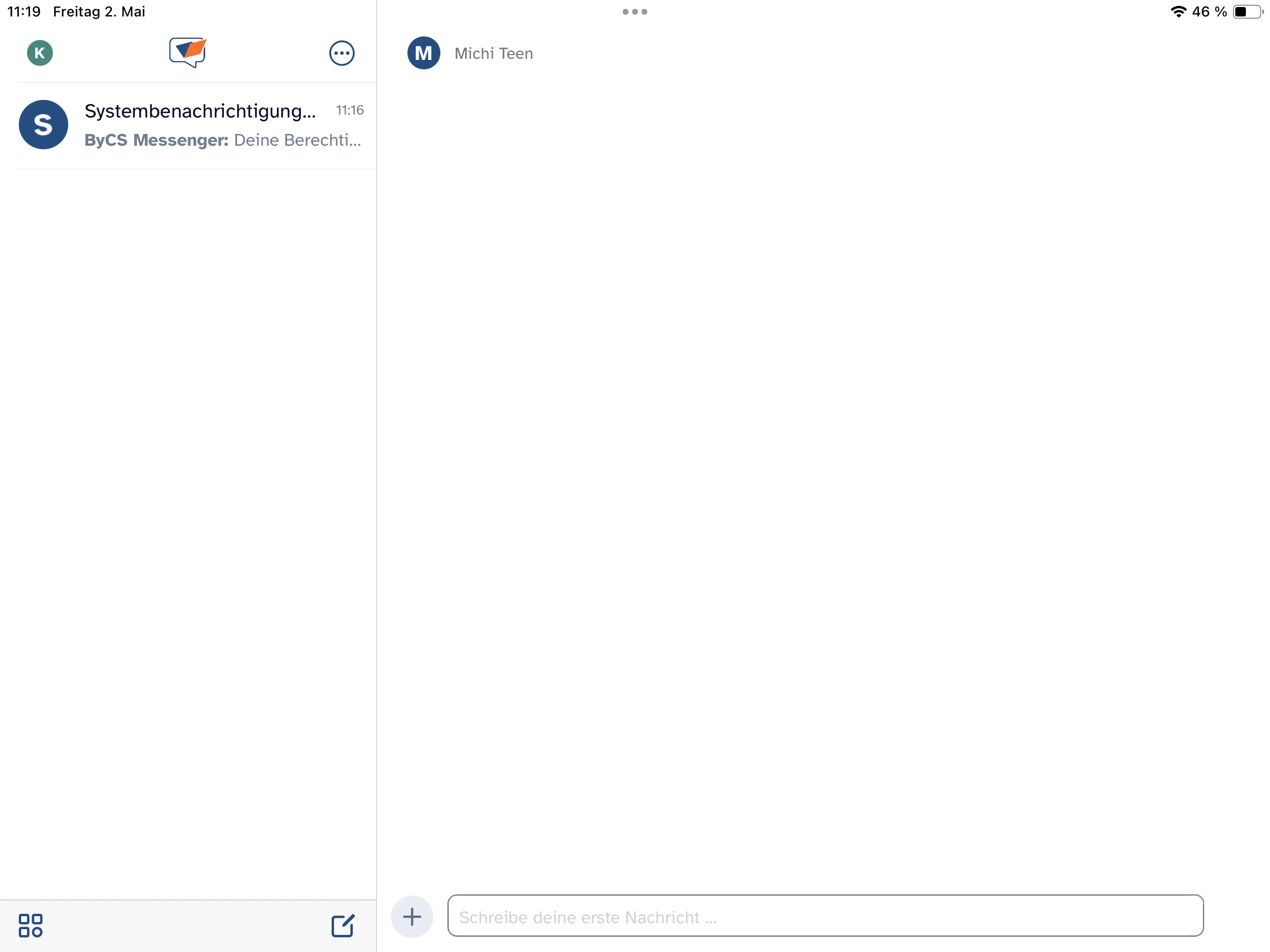Tap the 11:19 clock in the status bar
Viewport: 1270px width, 952px height.
coord(24,12)
